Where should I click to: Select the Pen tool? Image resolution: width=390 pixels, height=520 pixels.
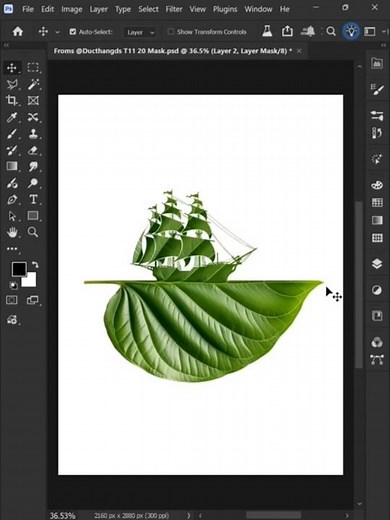12,199
